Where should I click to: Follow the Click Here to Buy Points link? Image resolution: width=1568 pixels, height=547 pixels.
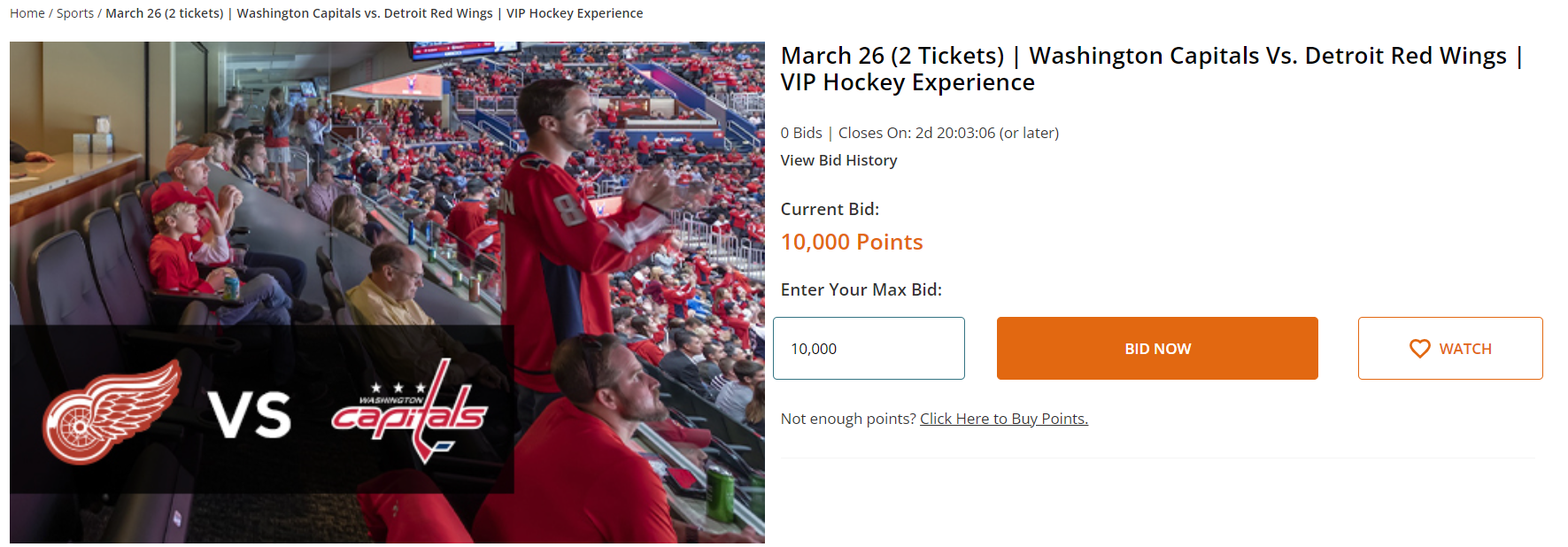[1003, 419]
